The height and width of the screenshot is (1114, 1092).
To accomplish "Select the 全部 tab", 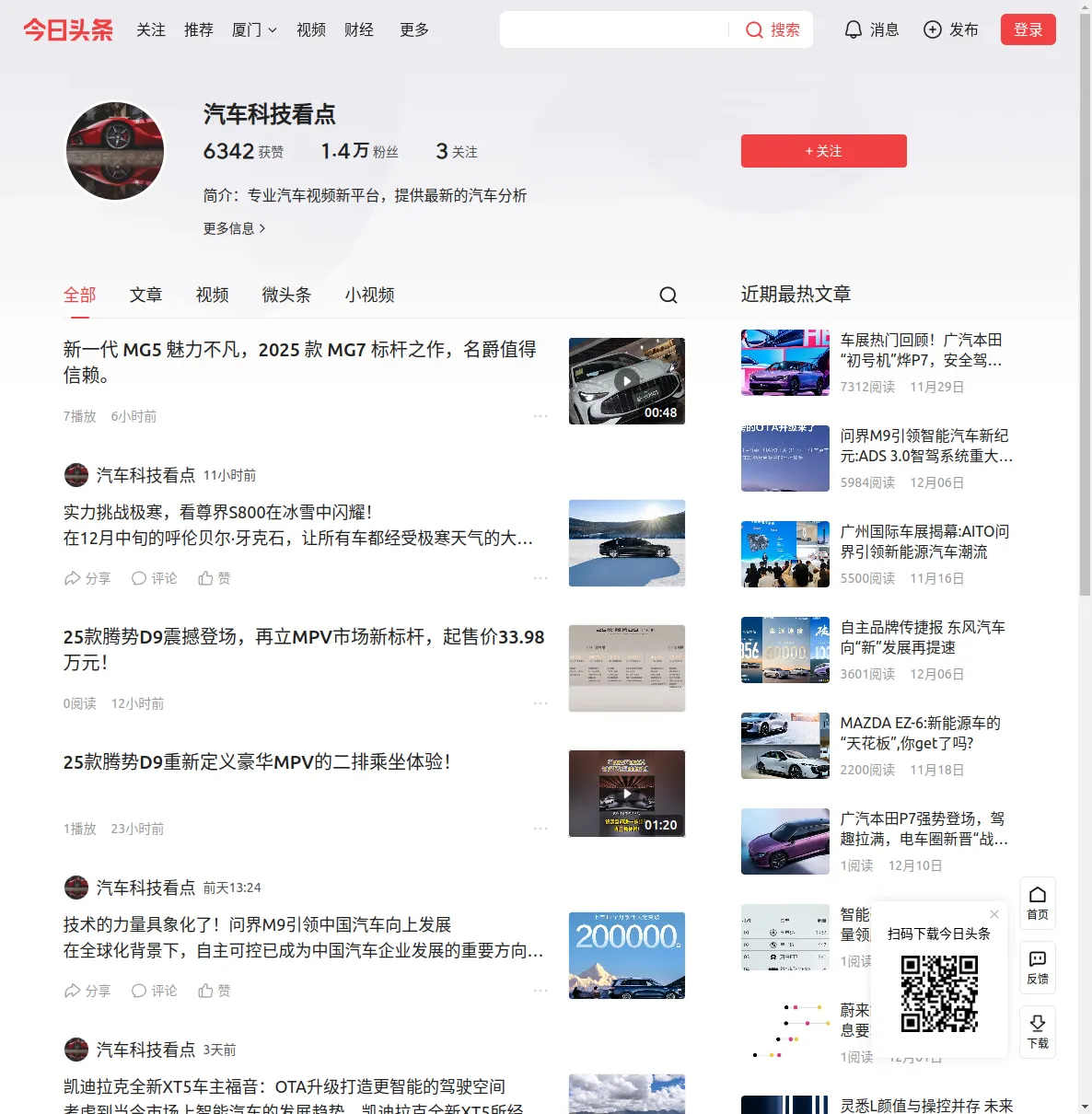I will (80, 295).
